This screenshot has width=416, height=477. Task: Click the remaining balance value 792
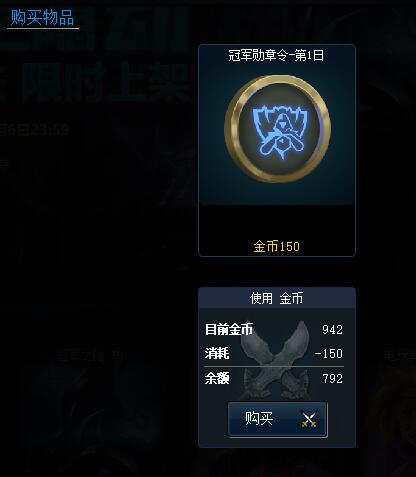pyautogui.click(x=332, y=379)
